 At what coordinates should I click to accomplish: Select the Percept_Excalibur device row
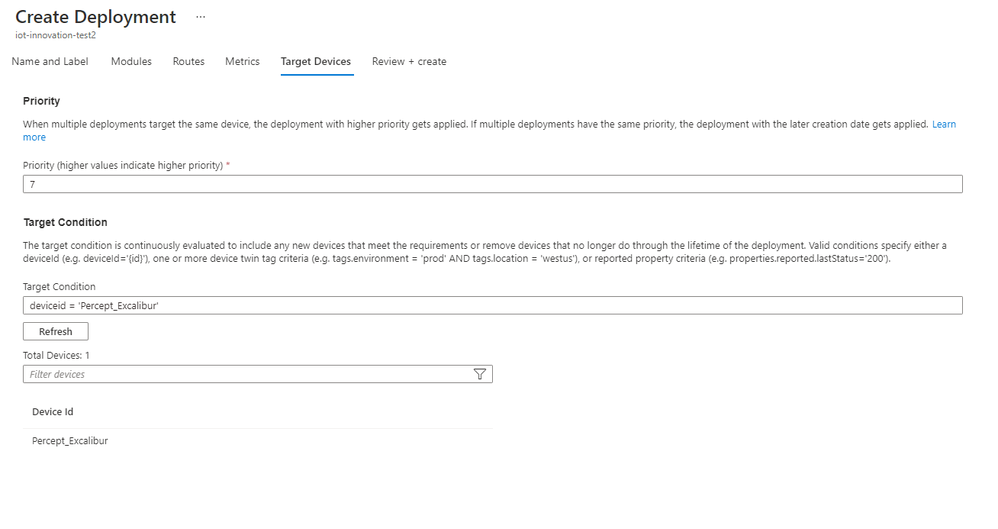coord(70,440)
